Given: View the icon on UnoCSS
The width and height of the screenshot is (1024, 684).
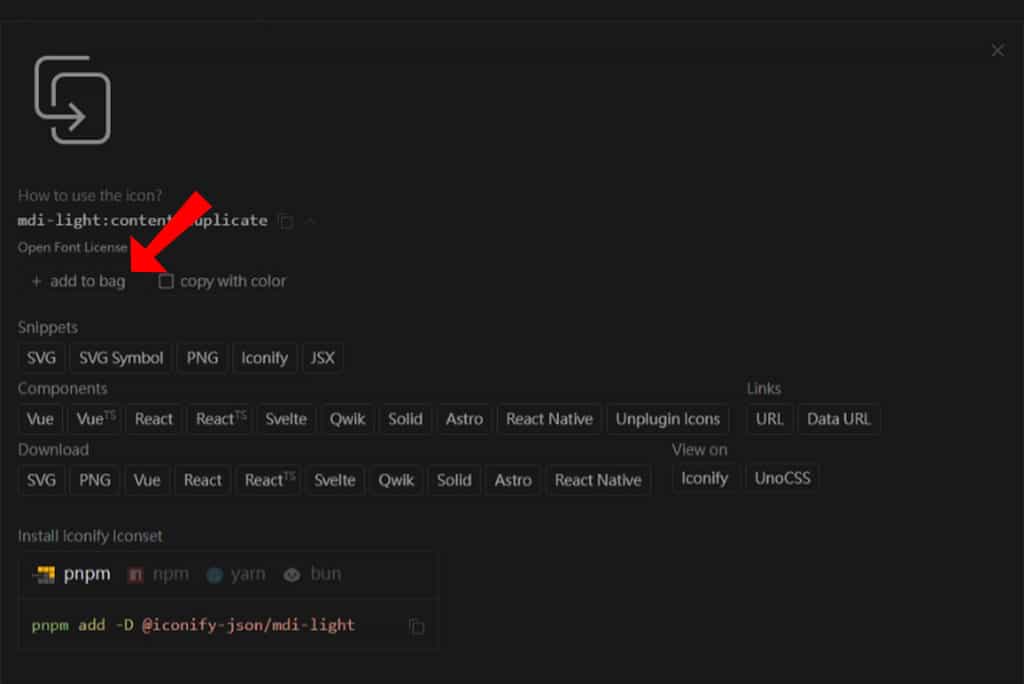Looking at the screenshot, I should click(x=782, y=479).
